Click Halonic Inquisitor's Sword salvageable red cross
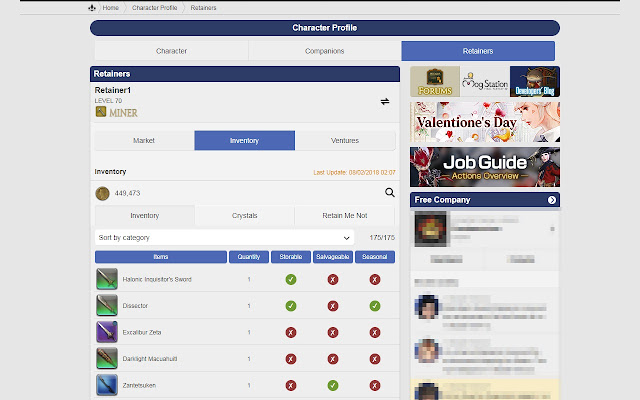This screenshot has width=640, height=400. pyautogui.click(x=333, y=280)
